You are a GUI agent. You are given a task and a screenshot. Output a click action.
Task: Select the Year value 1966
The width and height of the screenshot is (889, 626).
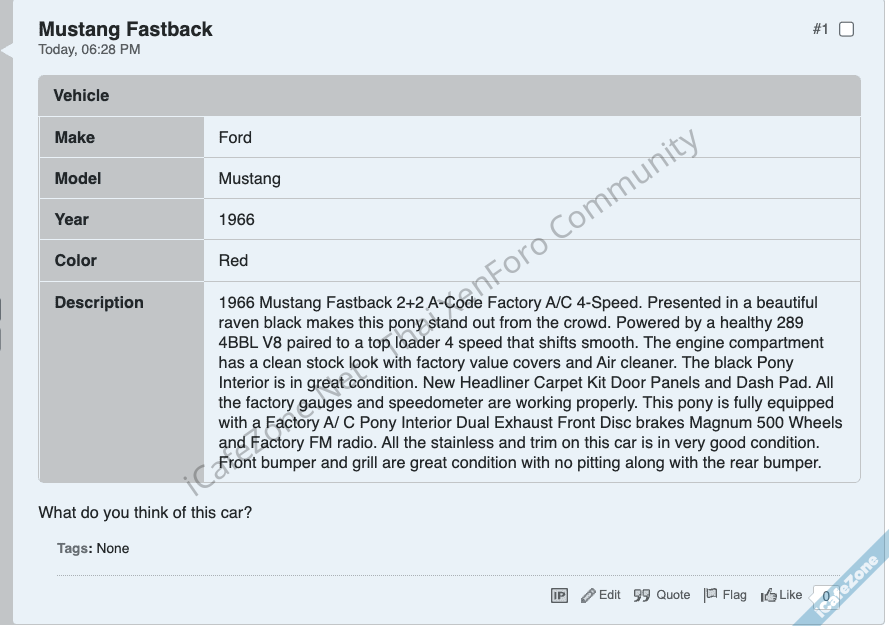coord(236,219)
